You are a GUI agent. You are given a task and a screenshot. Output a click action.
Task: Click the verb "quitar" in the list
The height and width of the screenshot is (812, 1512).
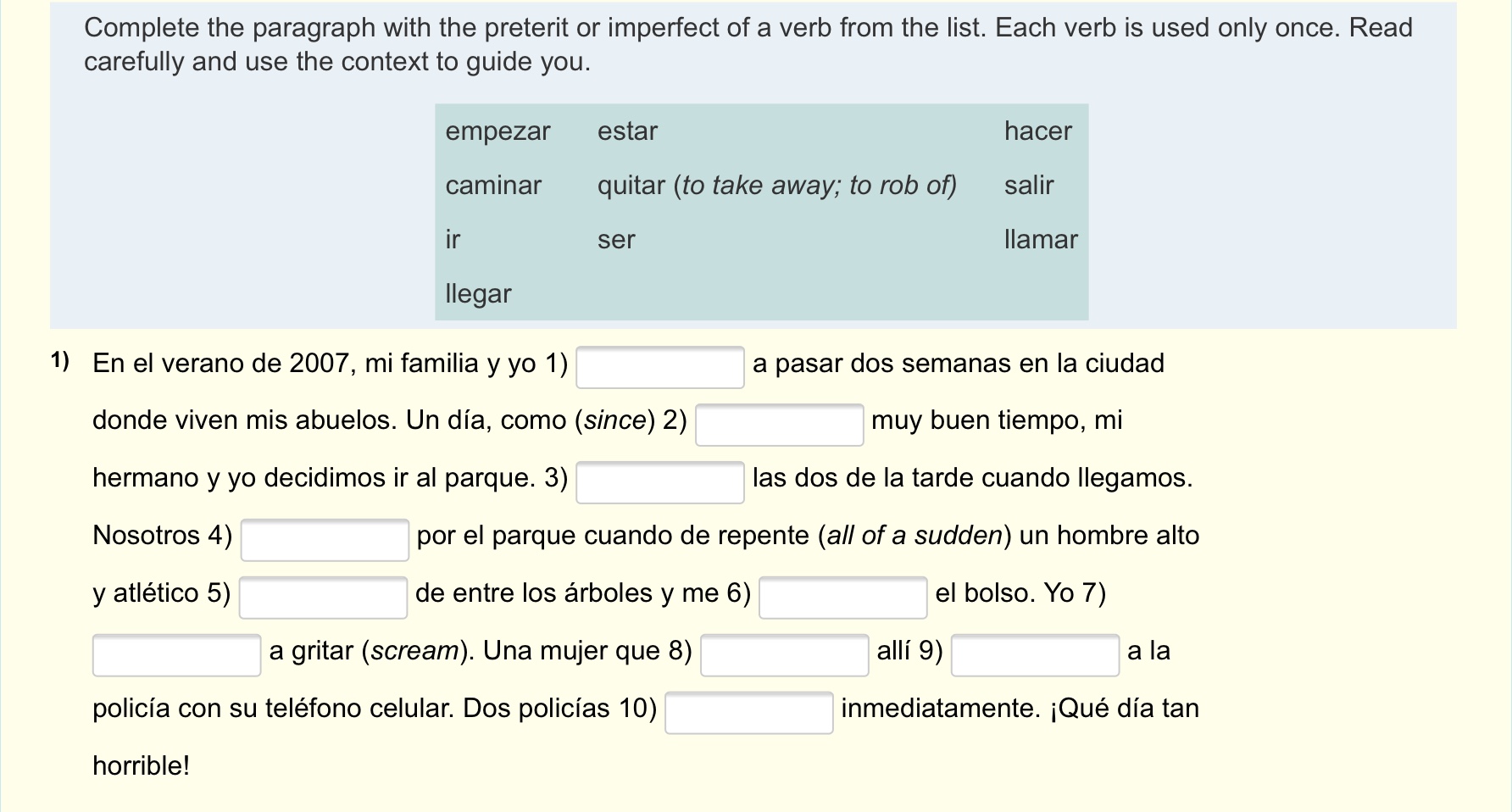tap(631, 186)
